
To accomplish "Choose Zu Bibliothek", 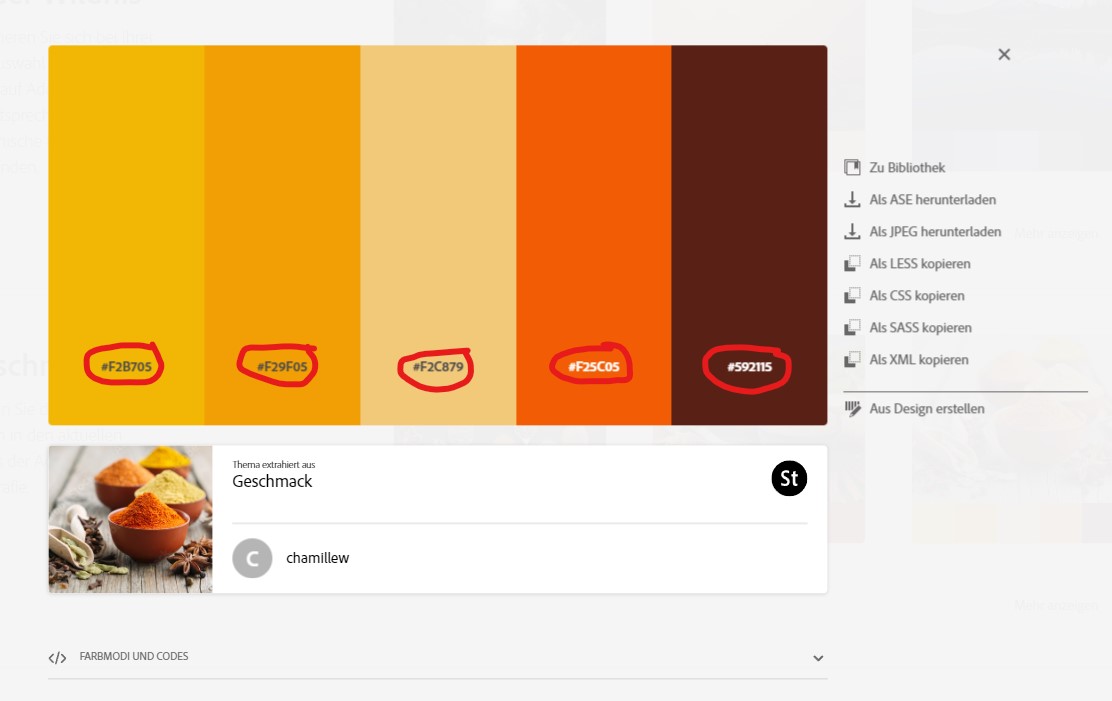I will click(907, 167).
